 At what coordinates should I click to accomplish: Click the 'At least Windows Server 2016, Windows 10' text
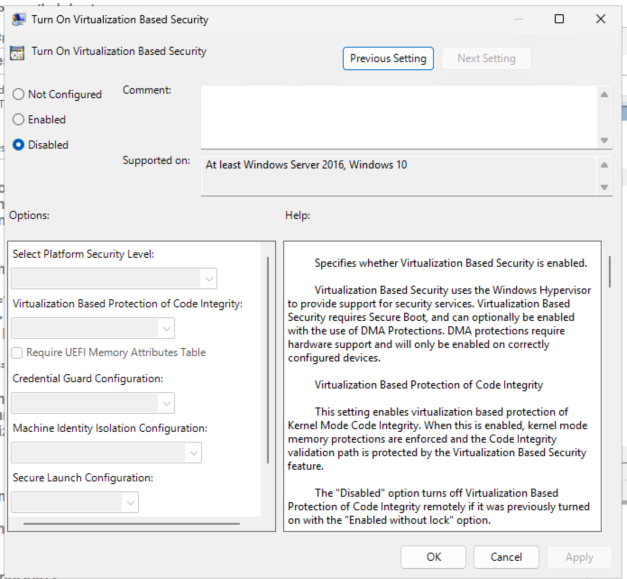pos(306,165)
